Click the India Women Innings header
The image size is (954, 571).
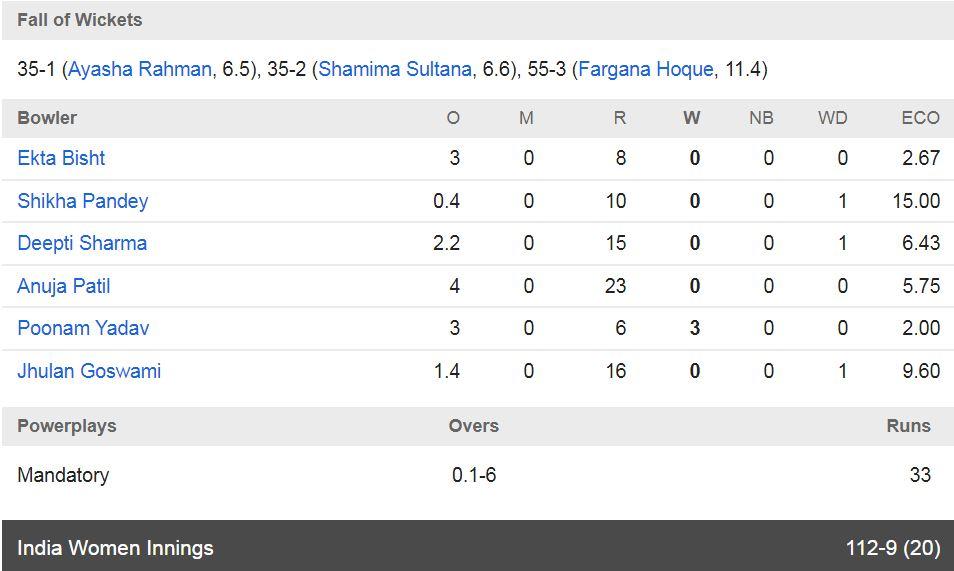(x=116, y=548)
